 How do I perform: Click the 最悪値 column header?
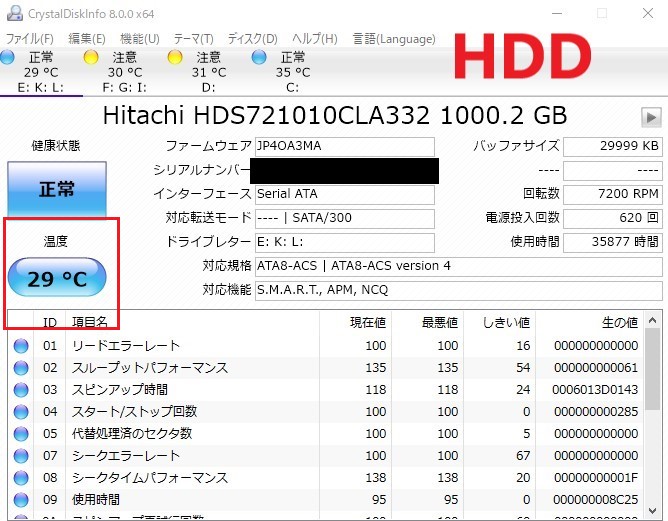point(427,322)
